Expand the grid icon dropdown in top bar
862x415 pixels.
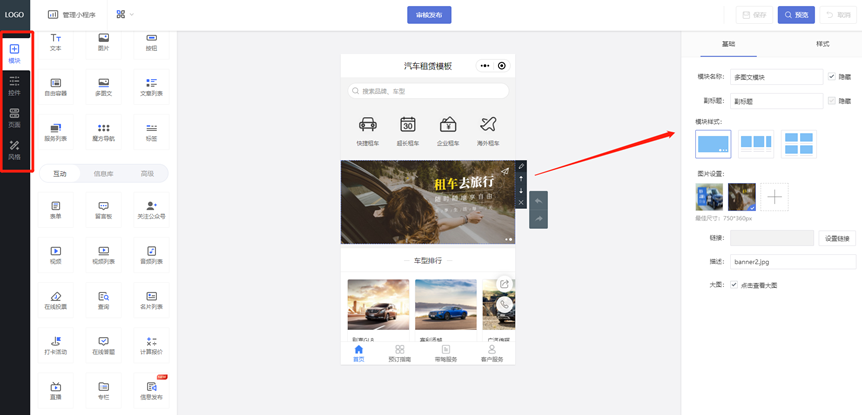[x=125, y=14]
